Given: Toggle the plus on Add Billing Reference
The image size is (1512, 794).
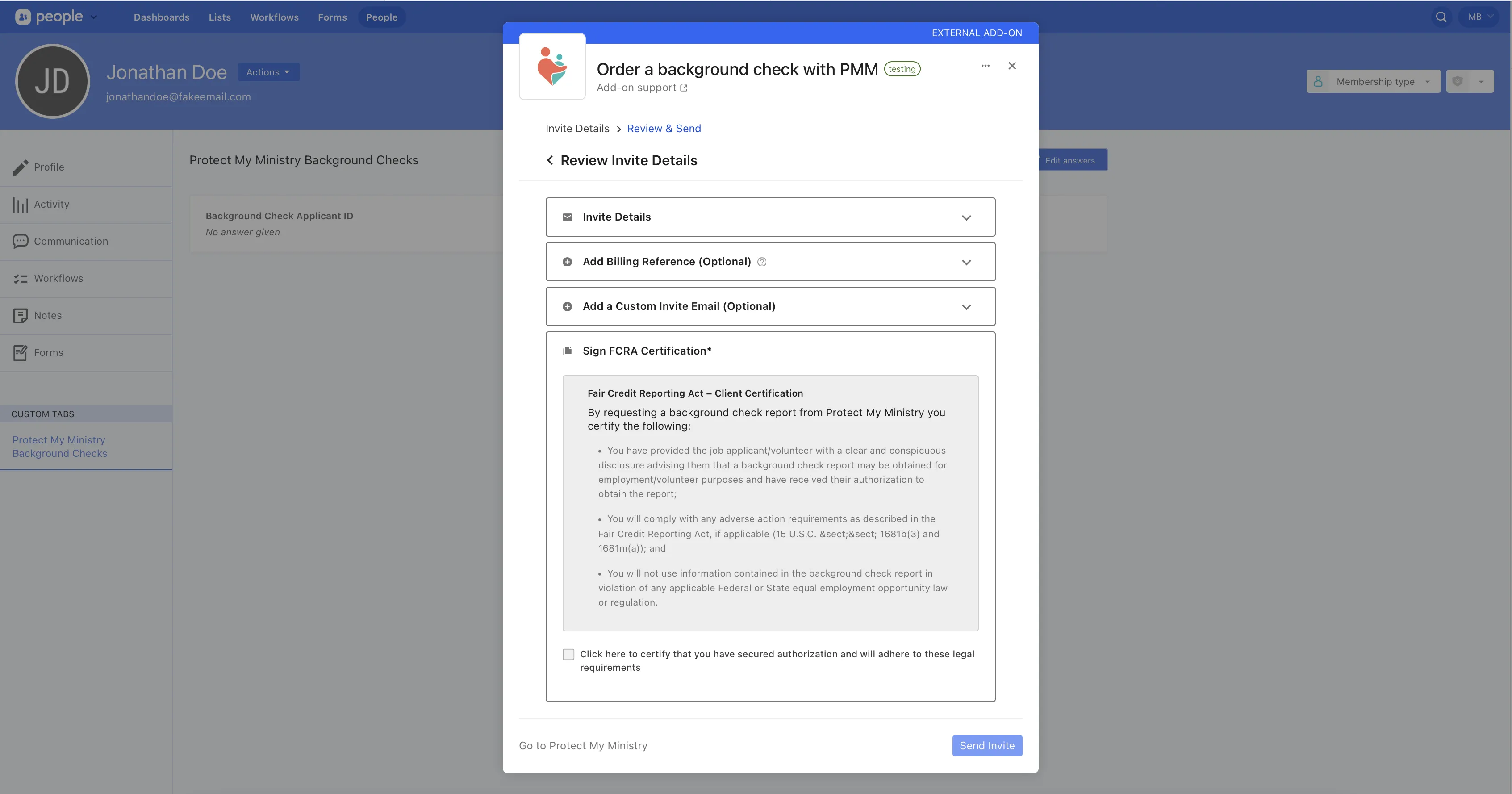Looking at the screenshot, I should coord(567,262).
